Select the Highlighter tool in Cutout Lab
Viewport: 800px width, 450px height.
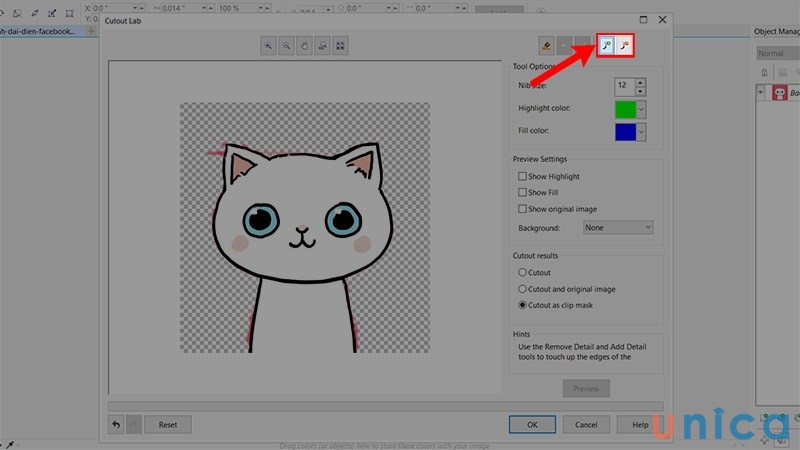click(545, 46)
